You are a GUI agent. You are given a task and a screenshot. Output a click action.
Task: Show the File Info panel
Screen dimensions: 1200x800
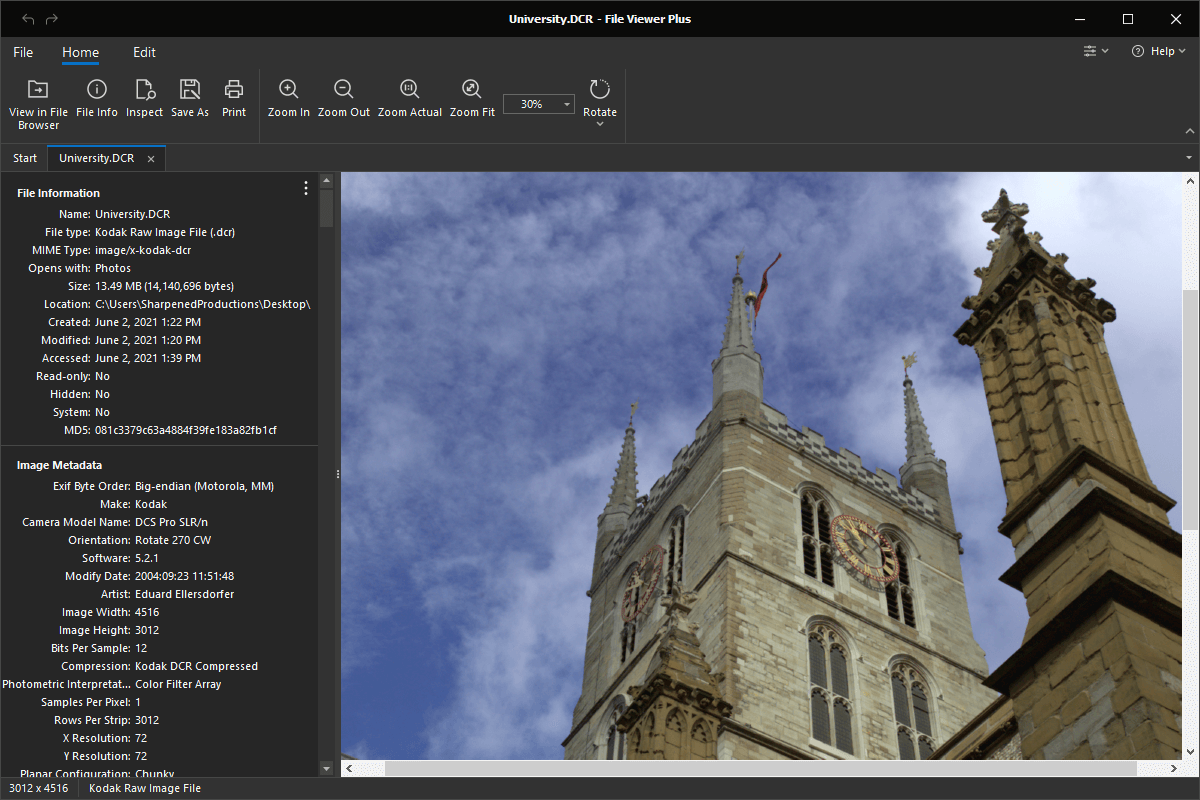[97, 99]
